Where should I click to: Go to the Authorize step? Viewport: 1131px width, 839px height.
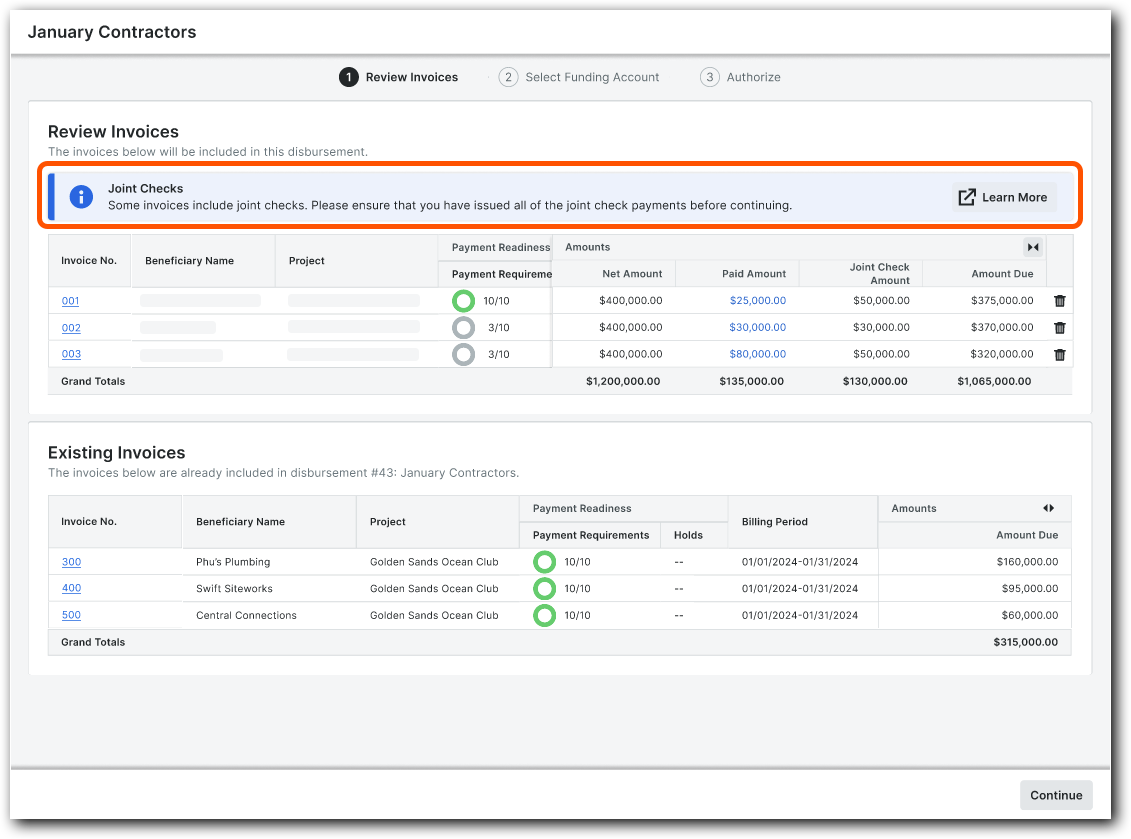coord(740,77)
